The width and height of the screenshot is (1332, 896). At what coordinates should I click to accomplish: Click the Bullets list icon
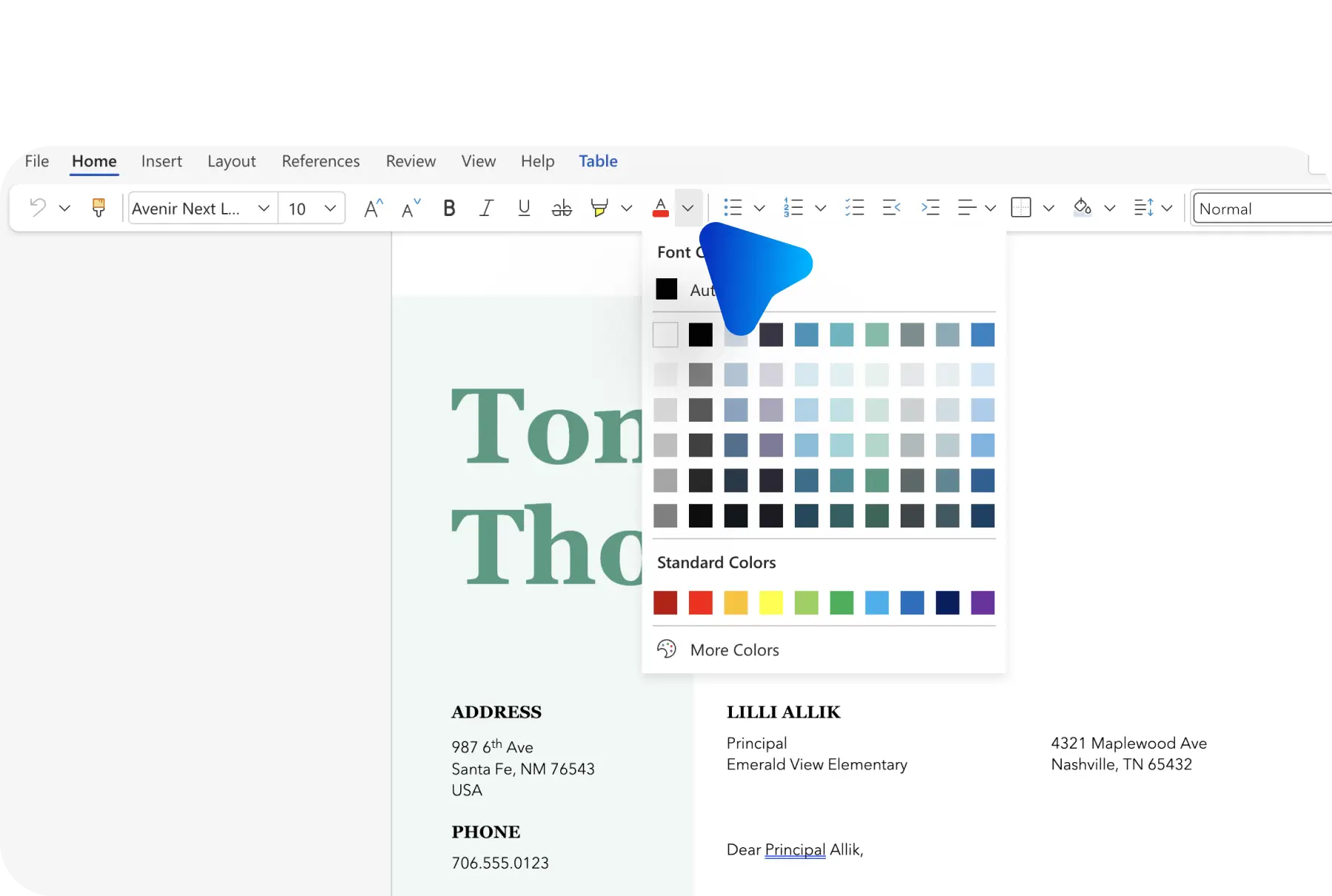pos(733,208)
